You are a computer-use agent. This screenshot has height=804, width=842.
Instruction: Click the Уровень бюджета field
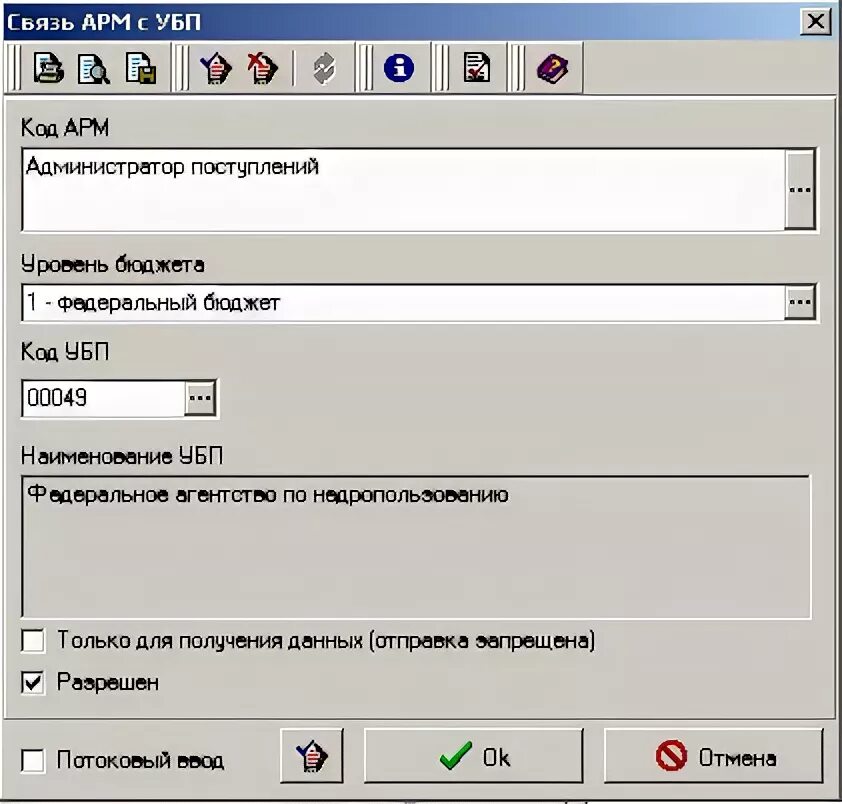[x=403, y=303]
